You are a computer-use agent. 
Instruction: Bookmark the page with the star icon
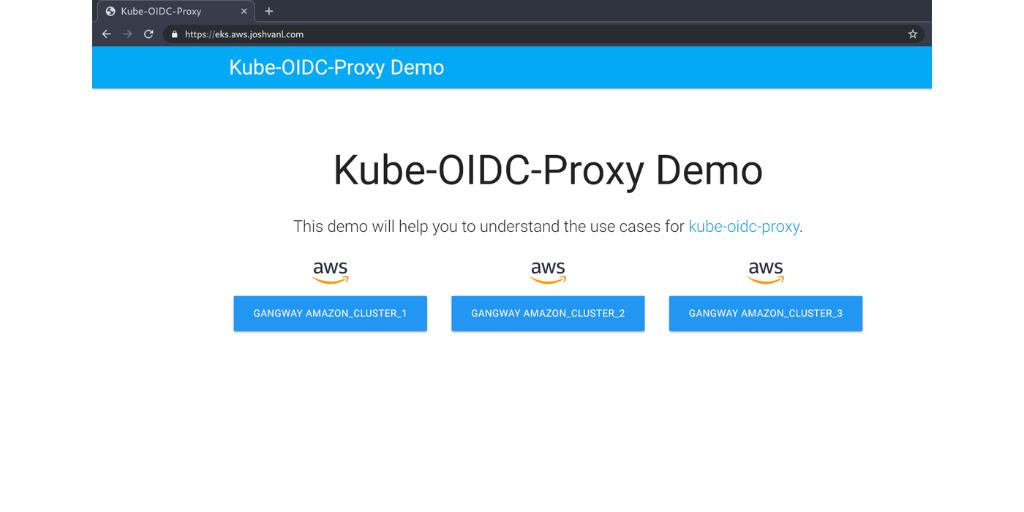point(912,34)
